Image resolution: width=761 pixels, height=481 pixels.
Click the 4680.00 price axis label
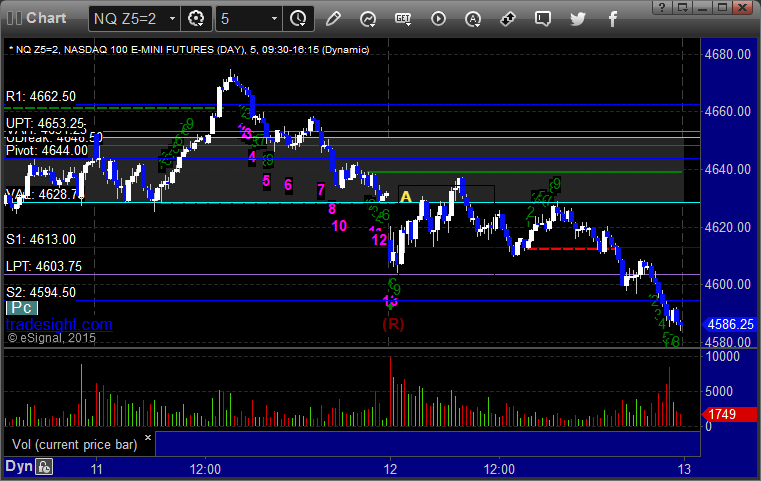coord(728,54)
